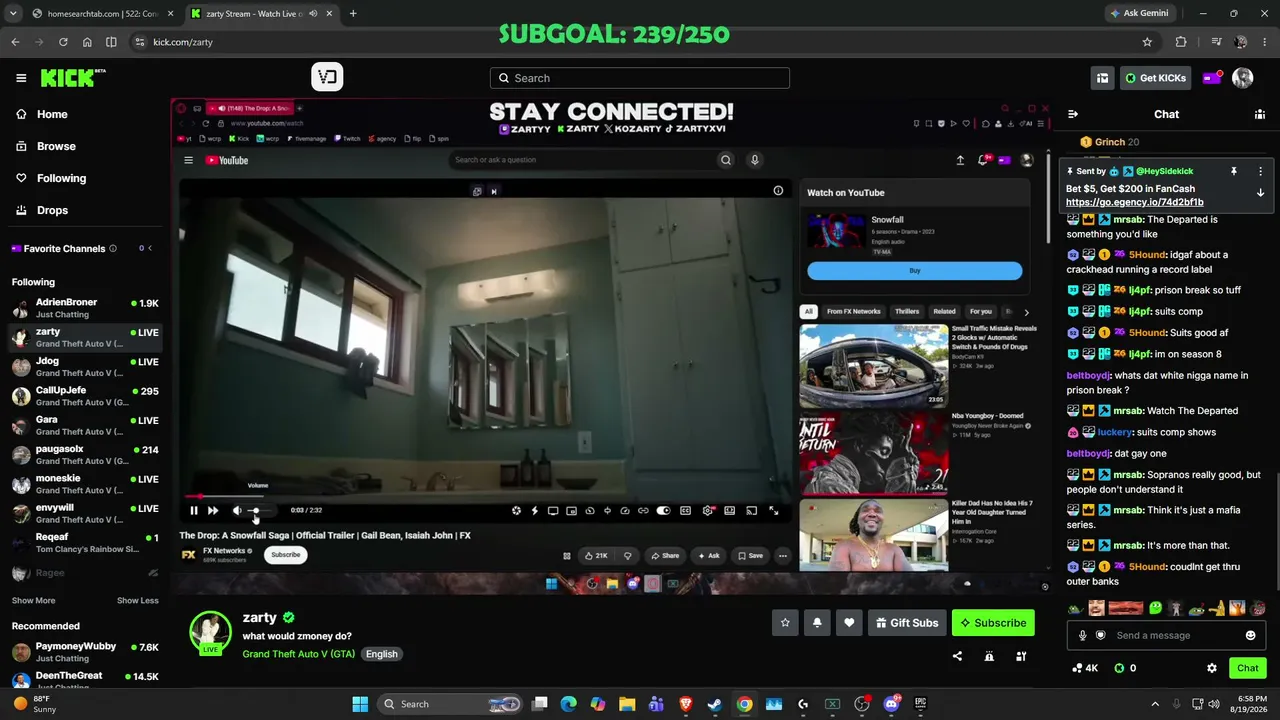Viewport: 1280px width, 720px height.
Task: Open the chat emoji picker
Action: click(x=1250, y=635)
